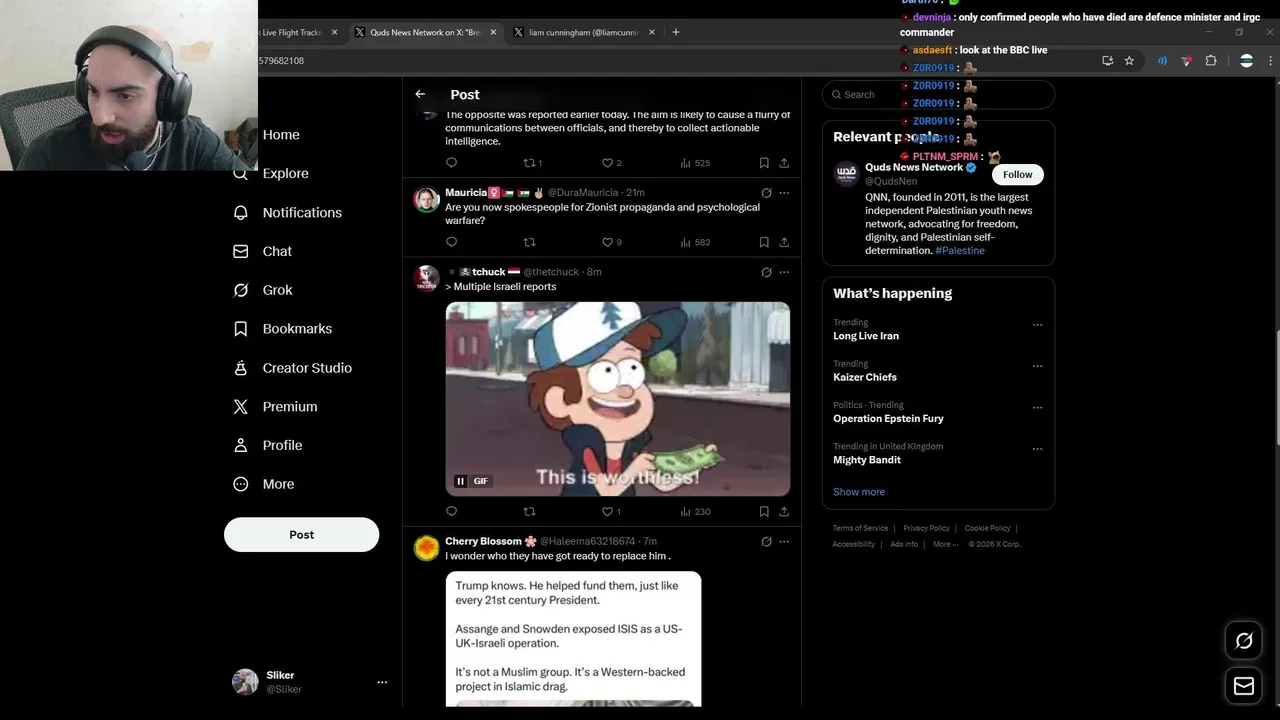Open Cherry Blossom's quoted image
The image size is (1280, 720).
[x=573, y=639]
